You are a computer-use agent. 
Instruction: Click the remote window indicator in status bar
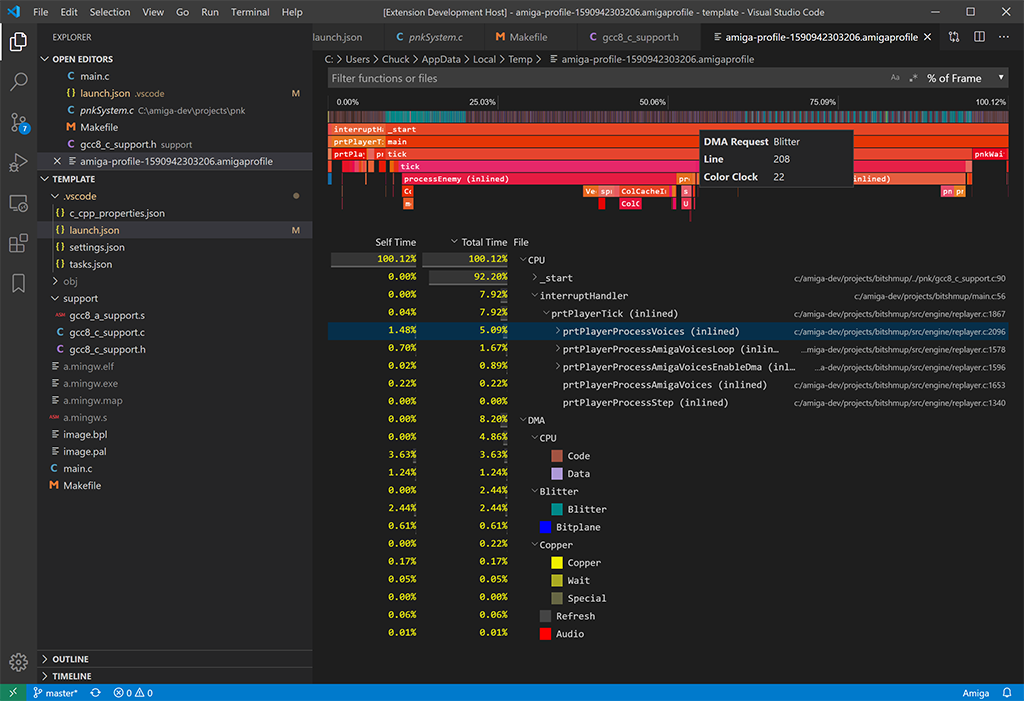click(x=13, y=693)
